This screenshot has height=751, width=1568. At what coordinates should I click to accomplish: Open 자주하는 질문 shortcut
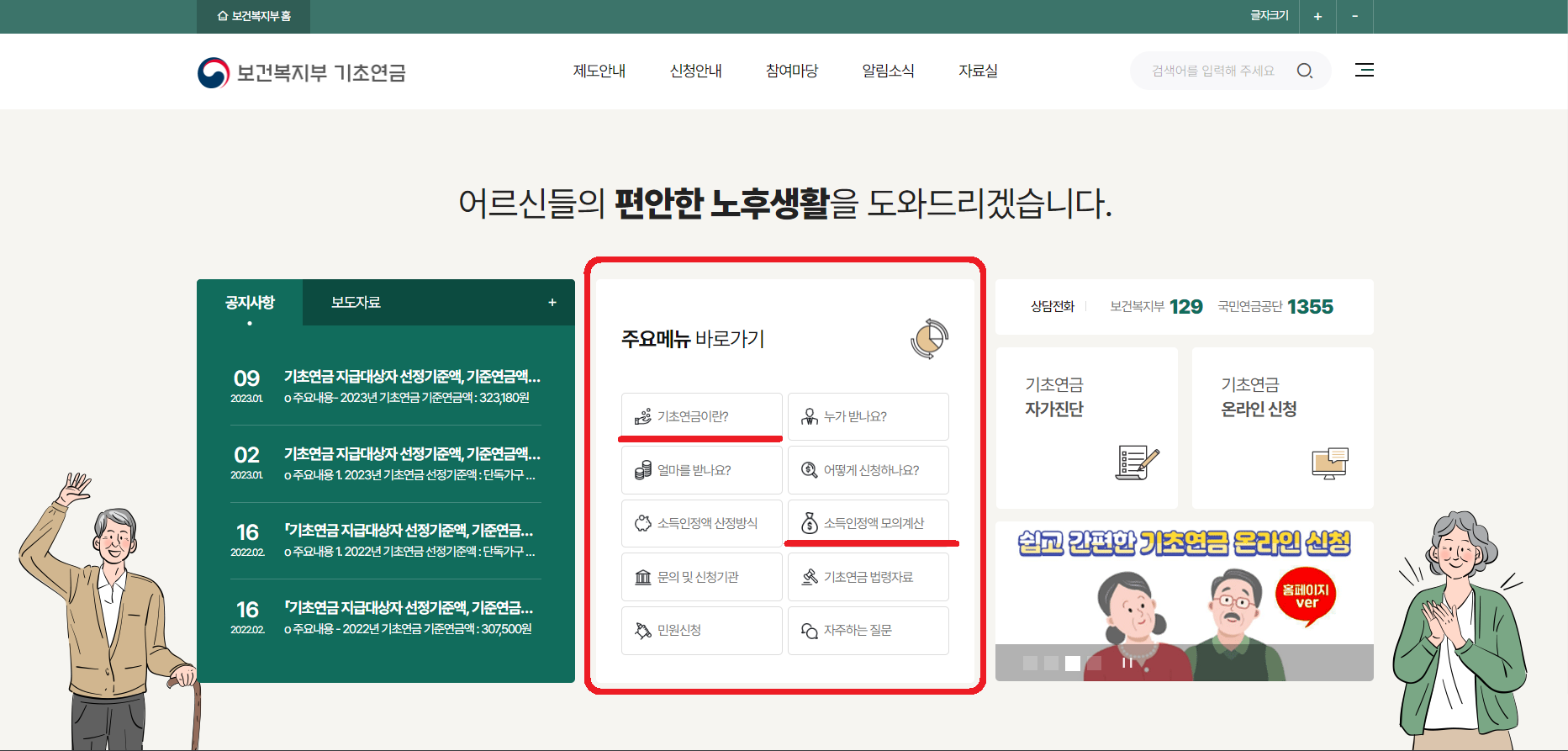[868, 631]
